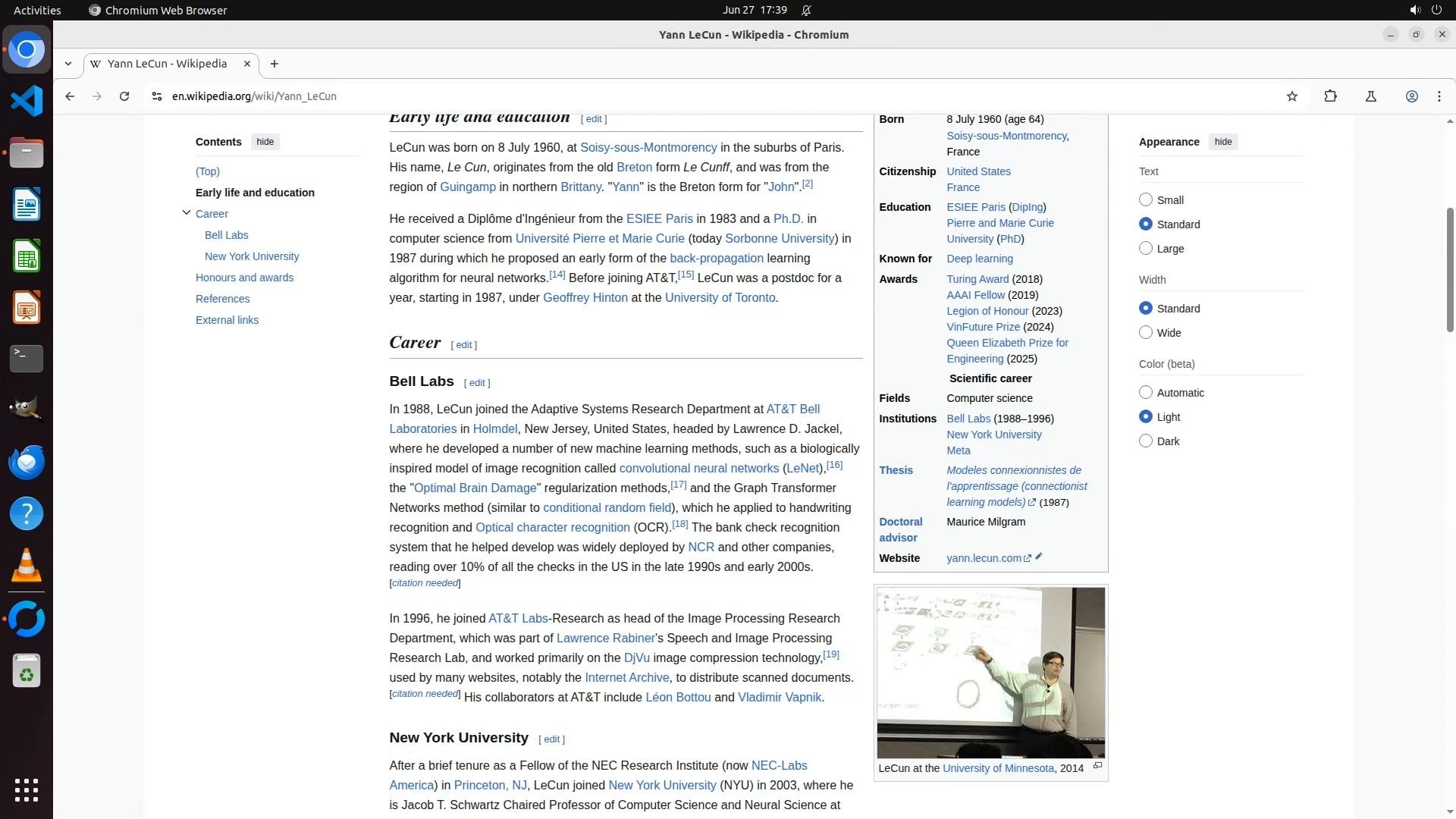
Task: Open the profile avatar icon
Action: point(1412,96)
